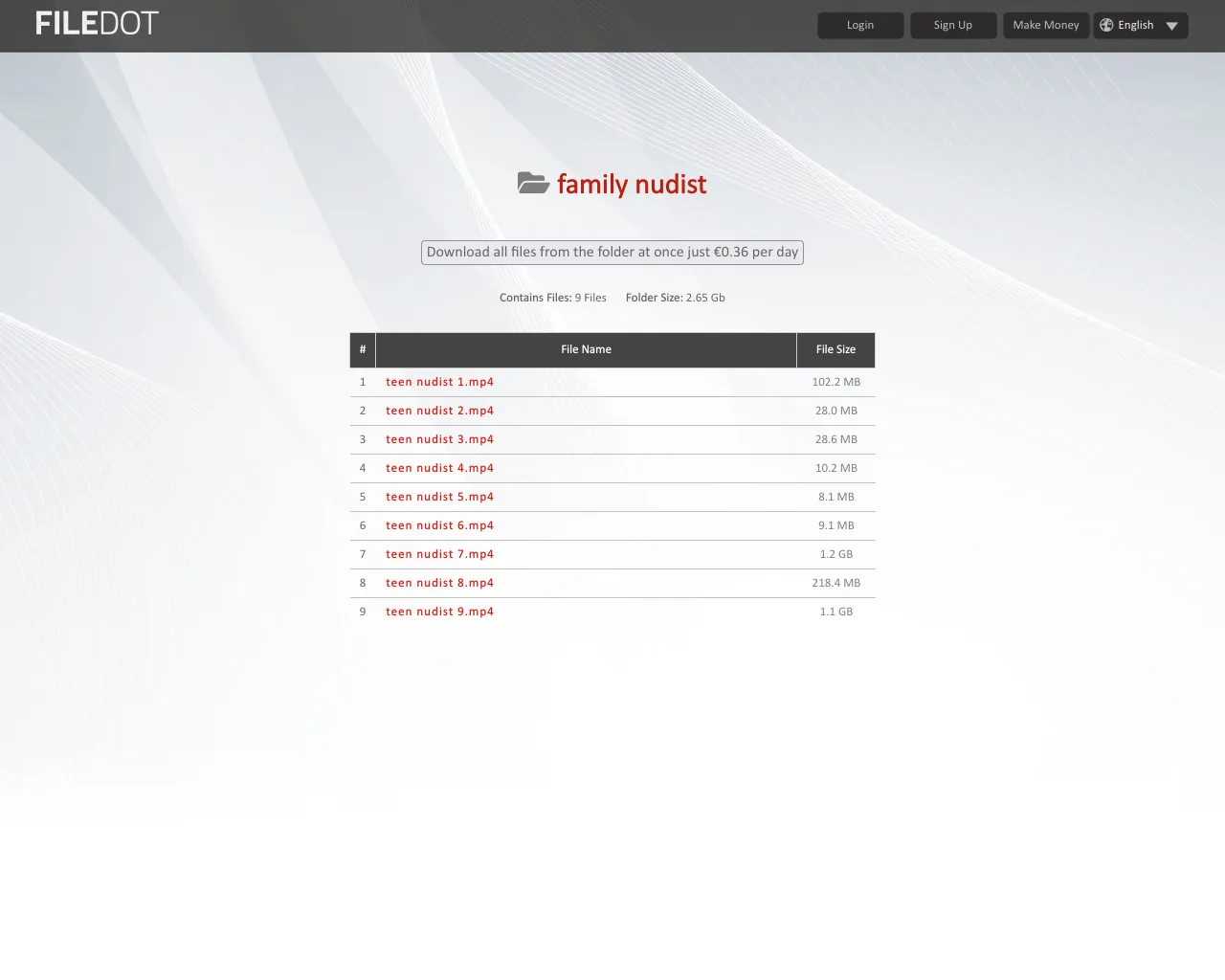Open the file teen nudist 4.mp4

point(439,468)
